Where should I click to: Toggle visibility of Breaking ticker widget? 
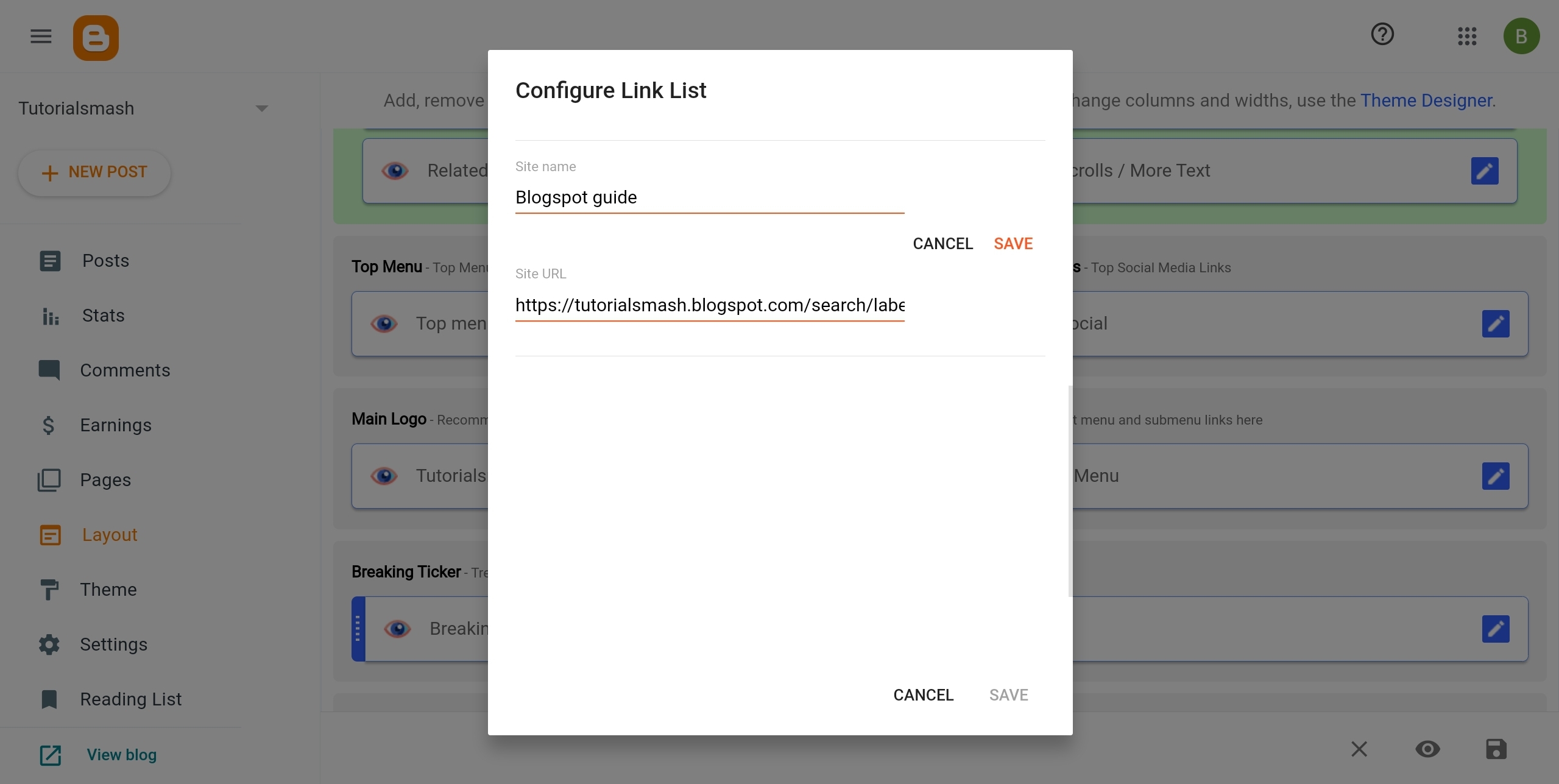[x=397, y=629]
